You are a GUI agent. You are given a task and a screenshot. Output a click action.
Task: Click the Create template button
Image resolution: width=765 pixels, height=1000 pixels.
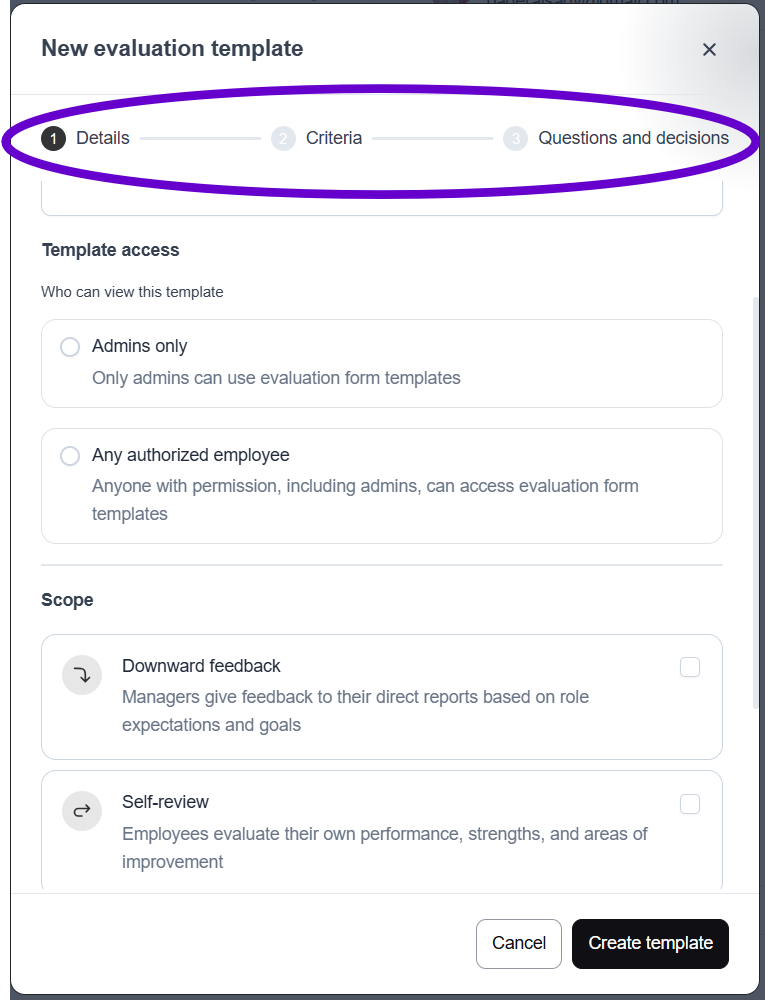[650, 943]
